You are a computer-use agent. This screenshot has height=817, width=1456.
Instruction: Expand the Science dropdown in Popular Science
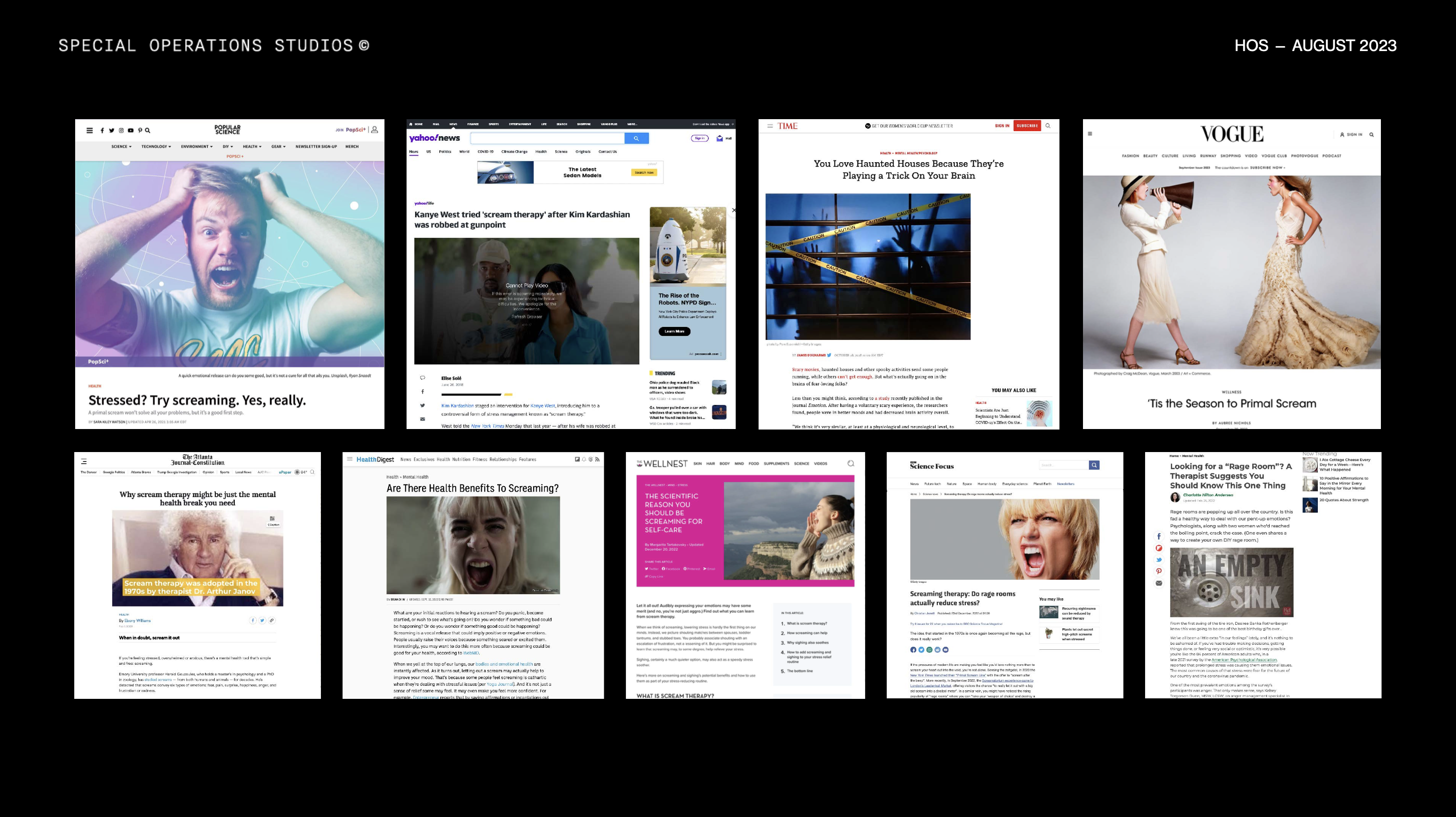click(x=122, y=146)
